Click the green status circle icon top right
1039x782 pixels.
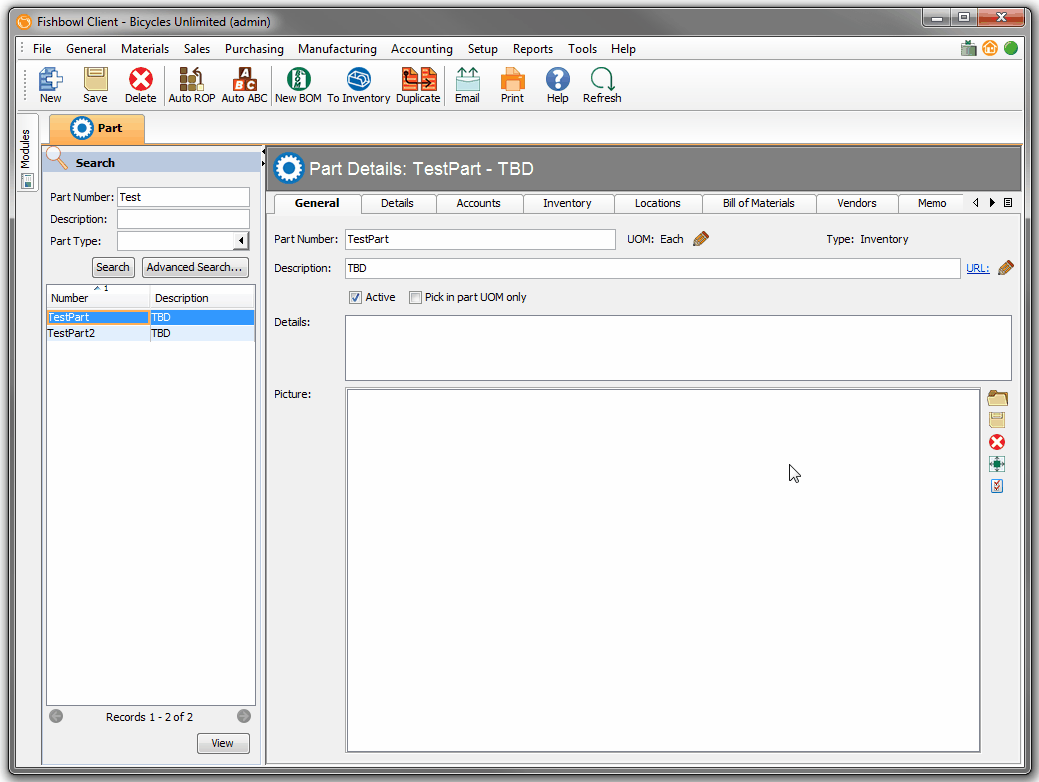point(1011,48)
